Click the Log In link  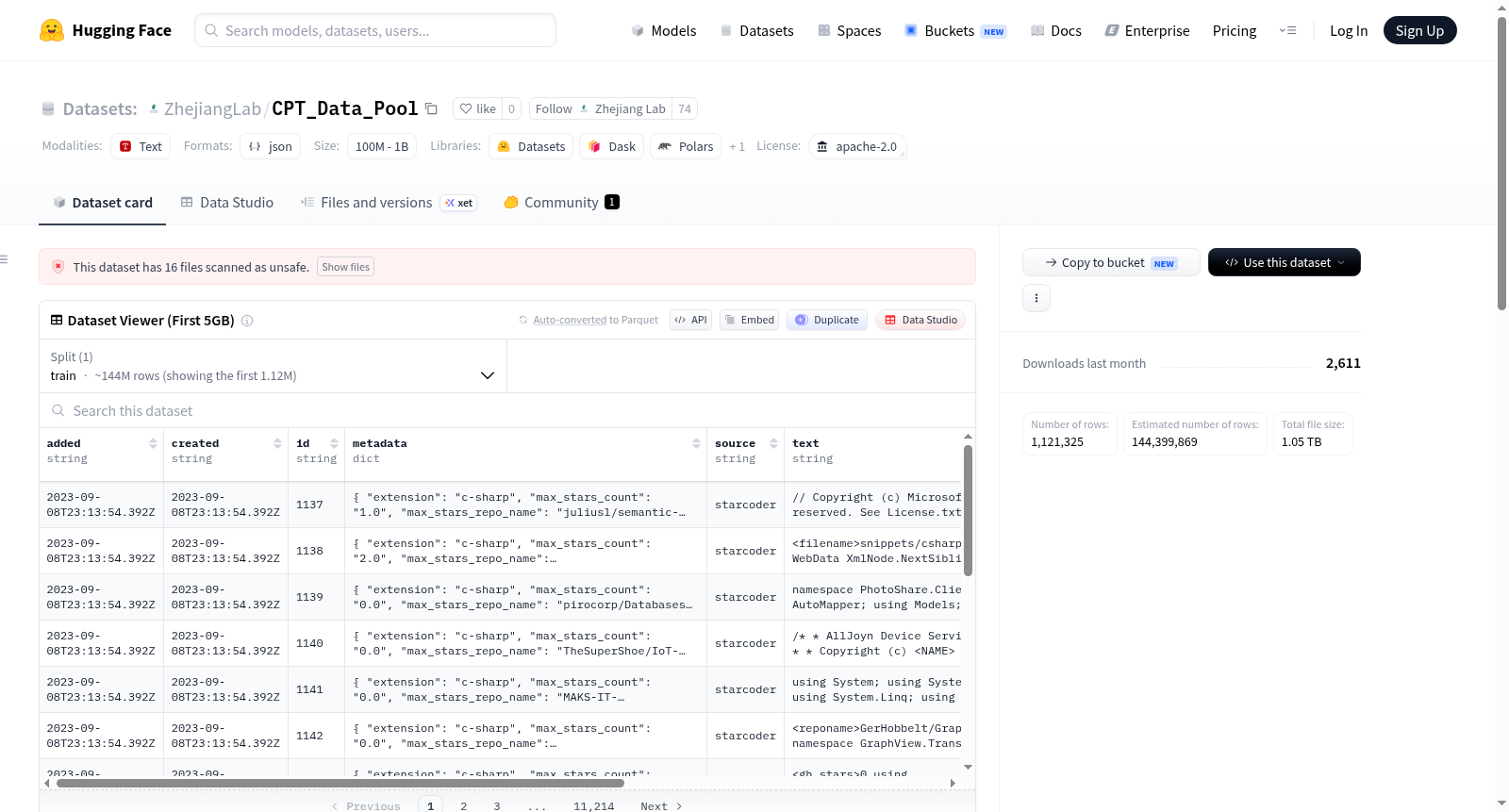tap(1349, 30)
